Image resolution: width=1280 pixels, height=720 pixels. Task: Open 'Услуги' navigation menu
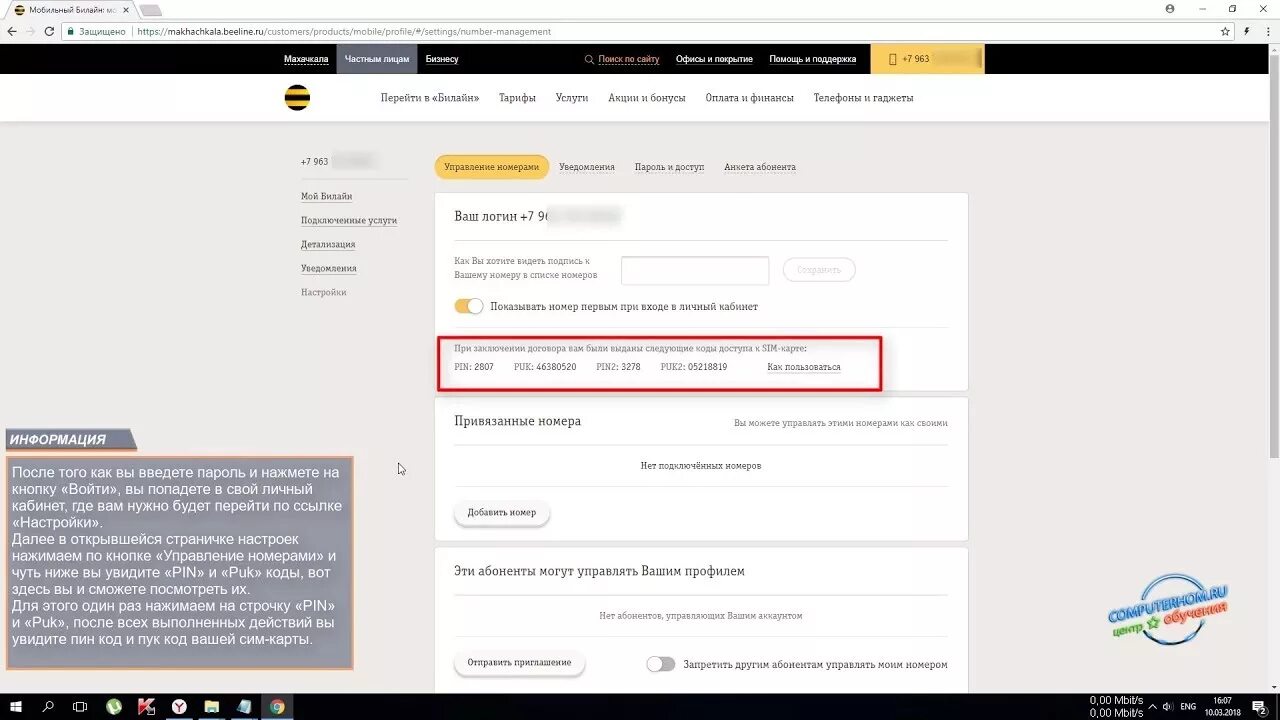pyautogui.click(x=572, y=98)
